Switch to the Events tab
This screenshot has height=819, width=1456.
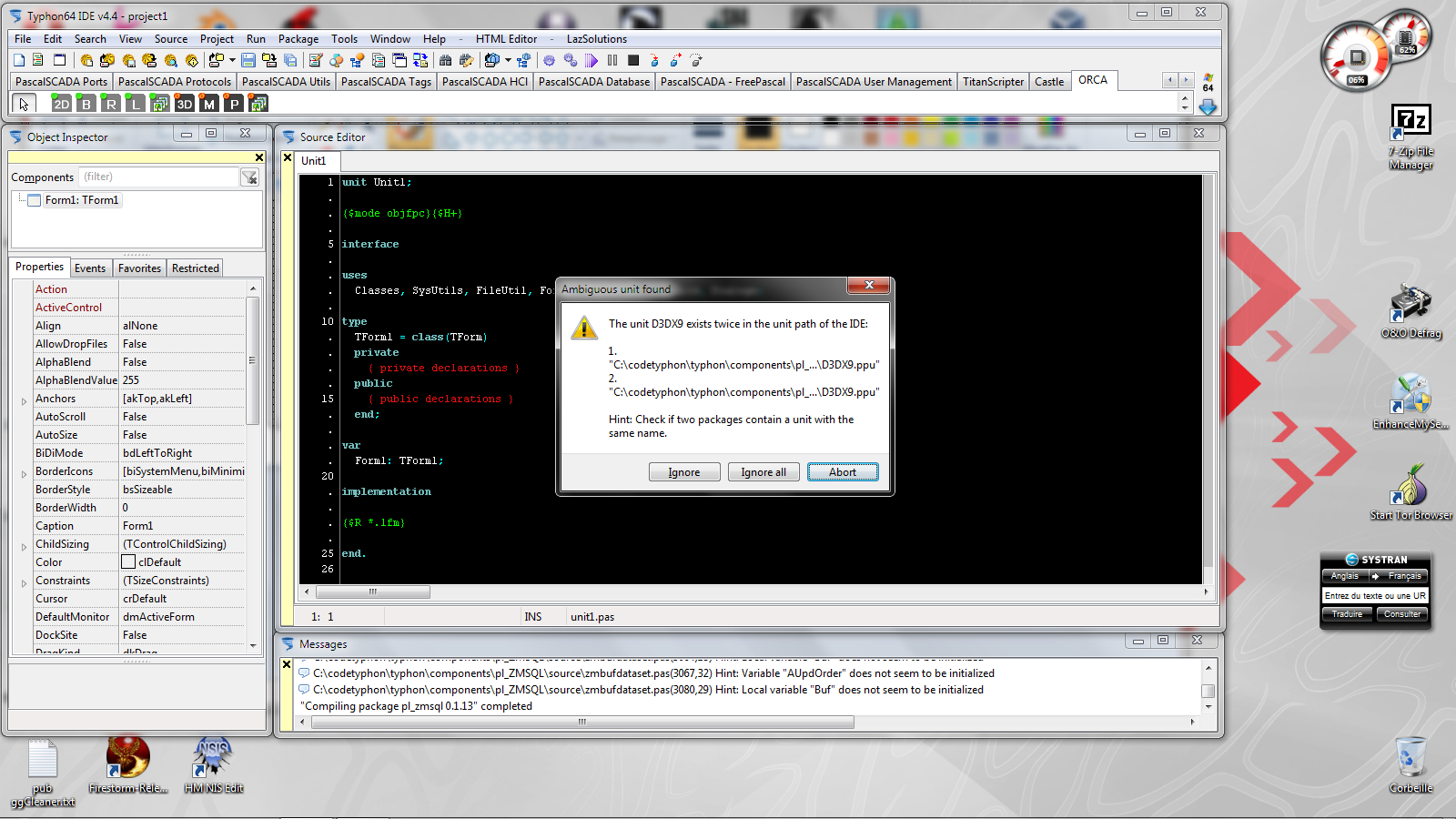coord(90,268)
